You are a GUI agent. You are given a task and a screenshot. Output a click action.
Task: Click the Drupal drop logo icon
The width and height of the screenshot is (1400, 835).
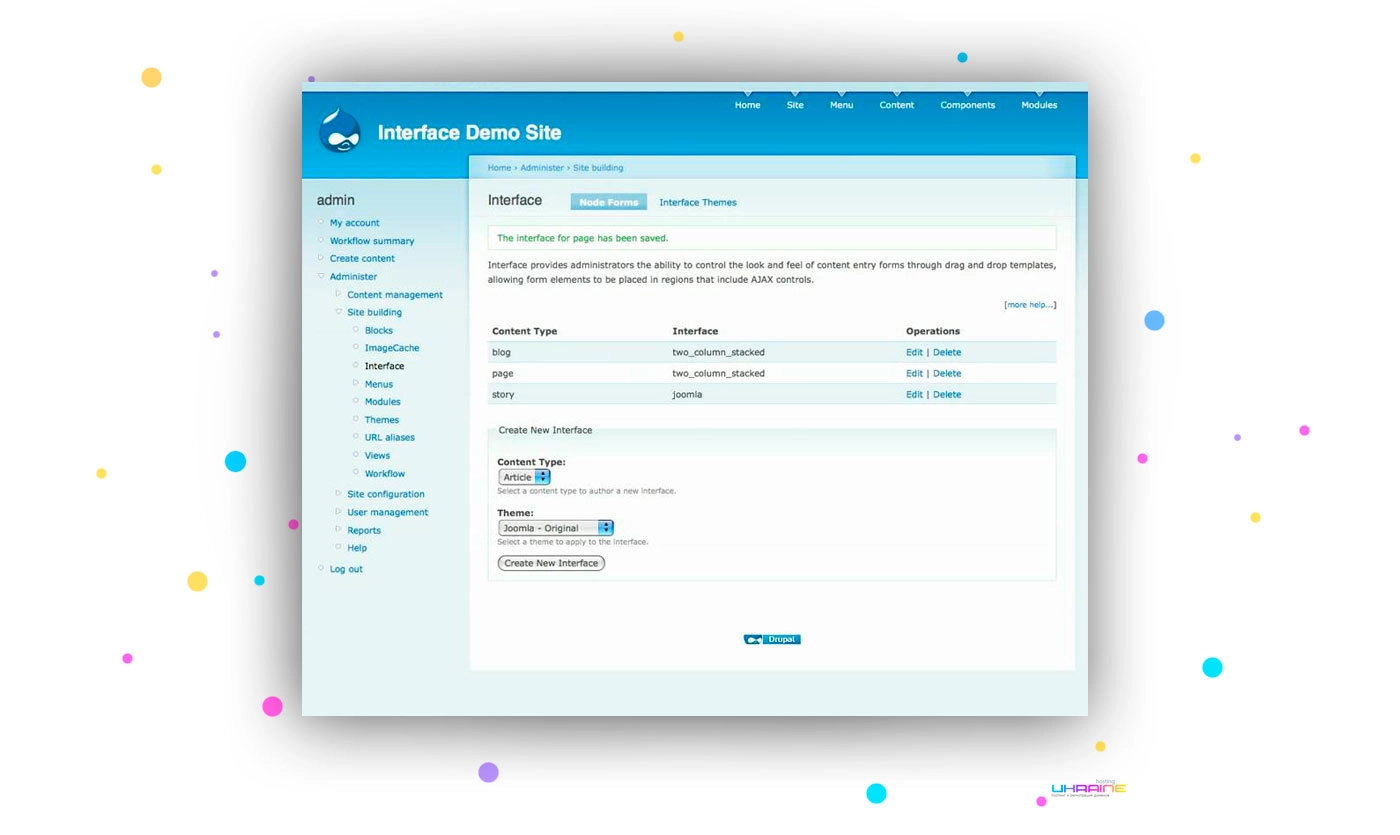(339, 131)
